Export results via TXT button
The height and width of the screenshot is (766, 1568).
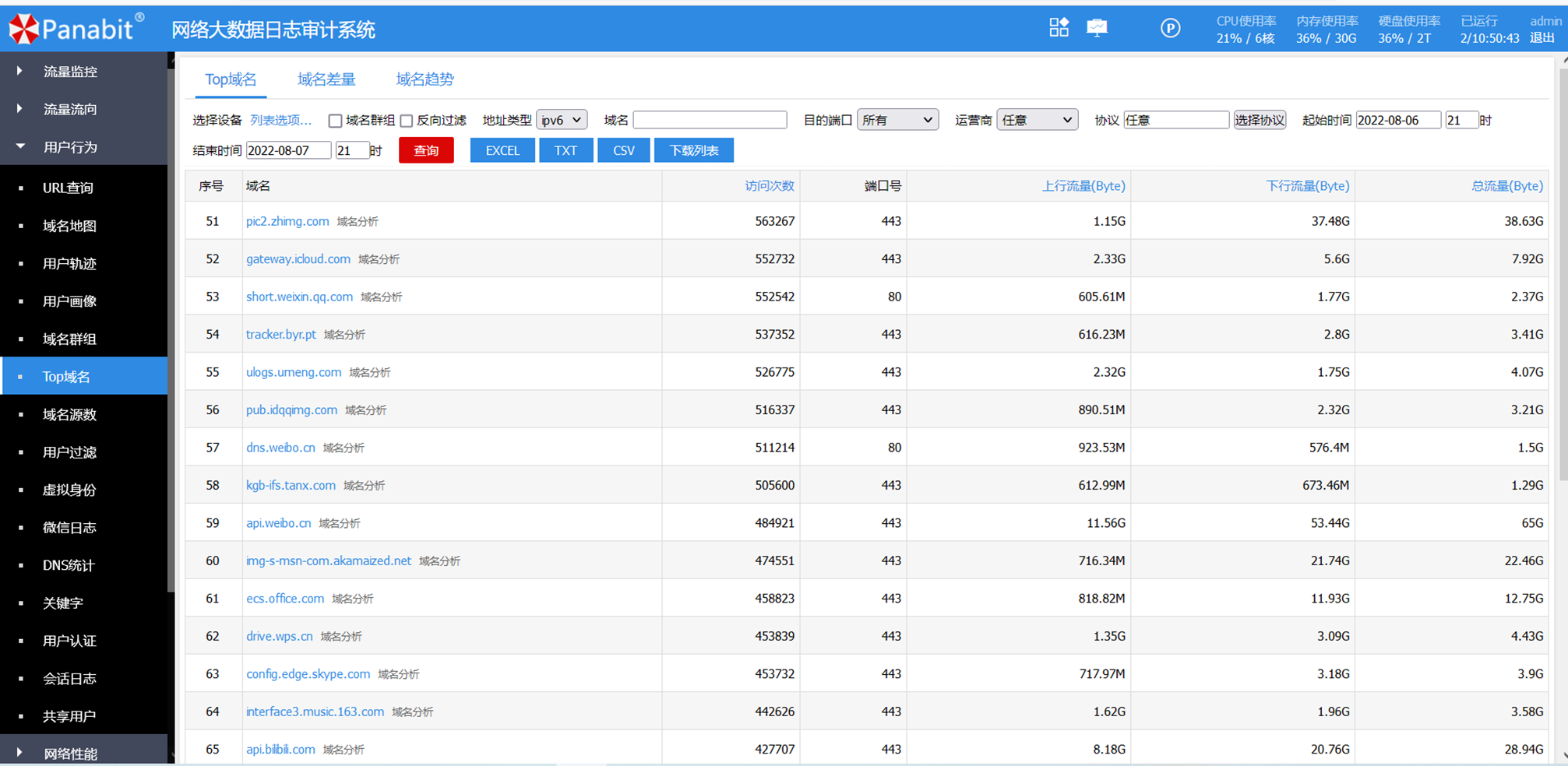tap(566, 150)
